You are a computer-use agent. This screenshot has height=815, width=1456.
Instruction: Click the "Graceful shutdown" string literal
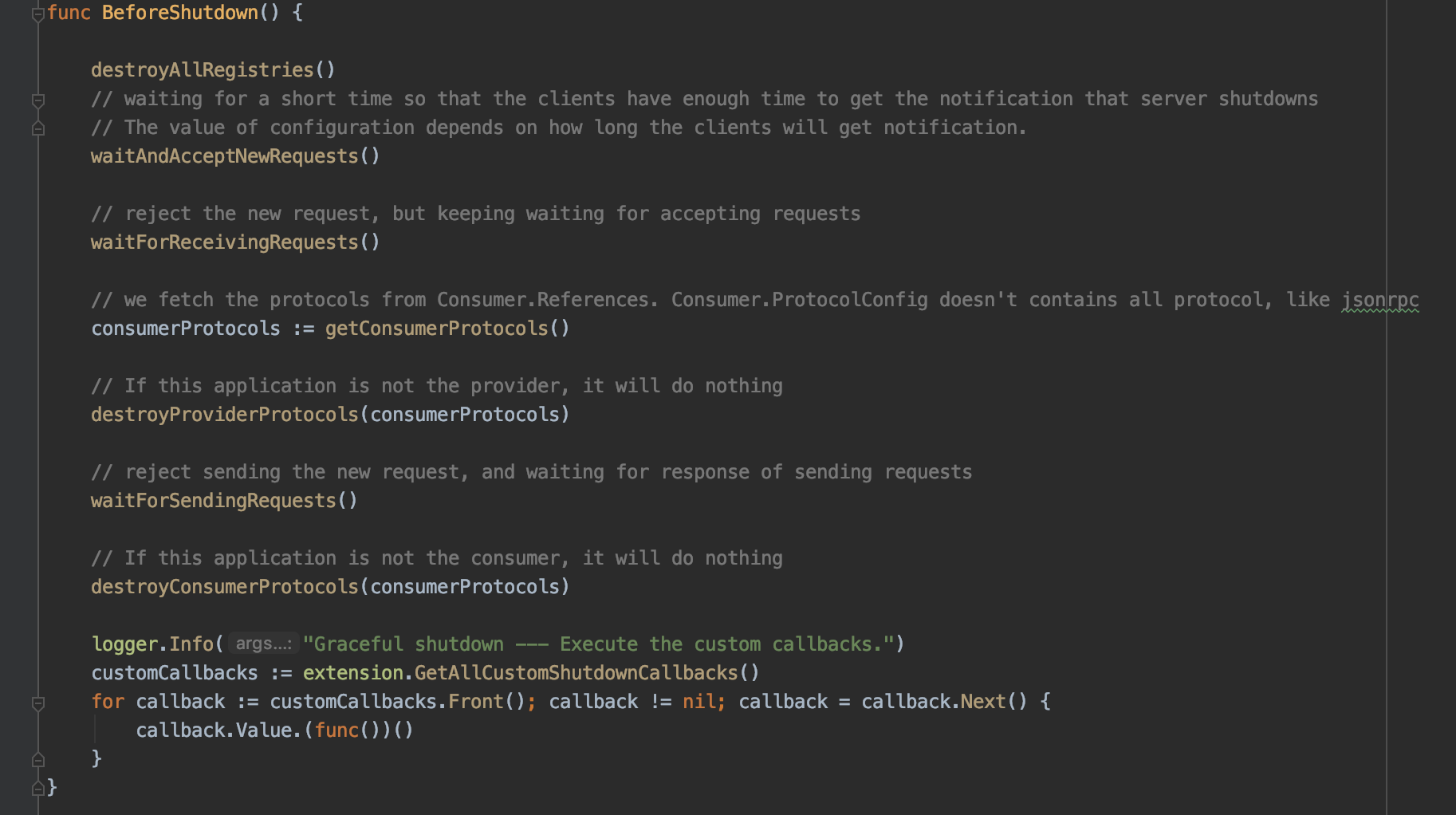click(x=598, y=644)
